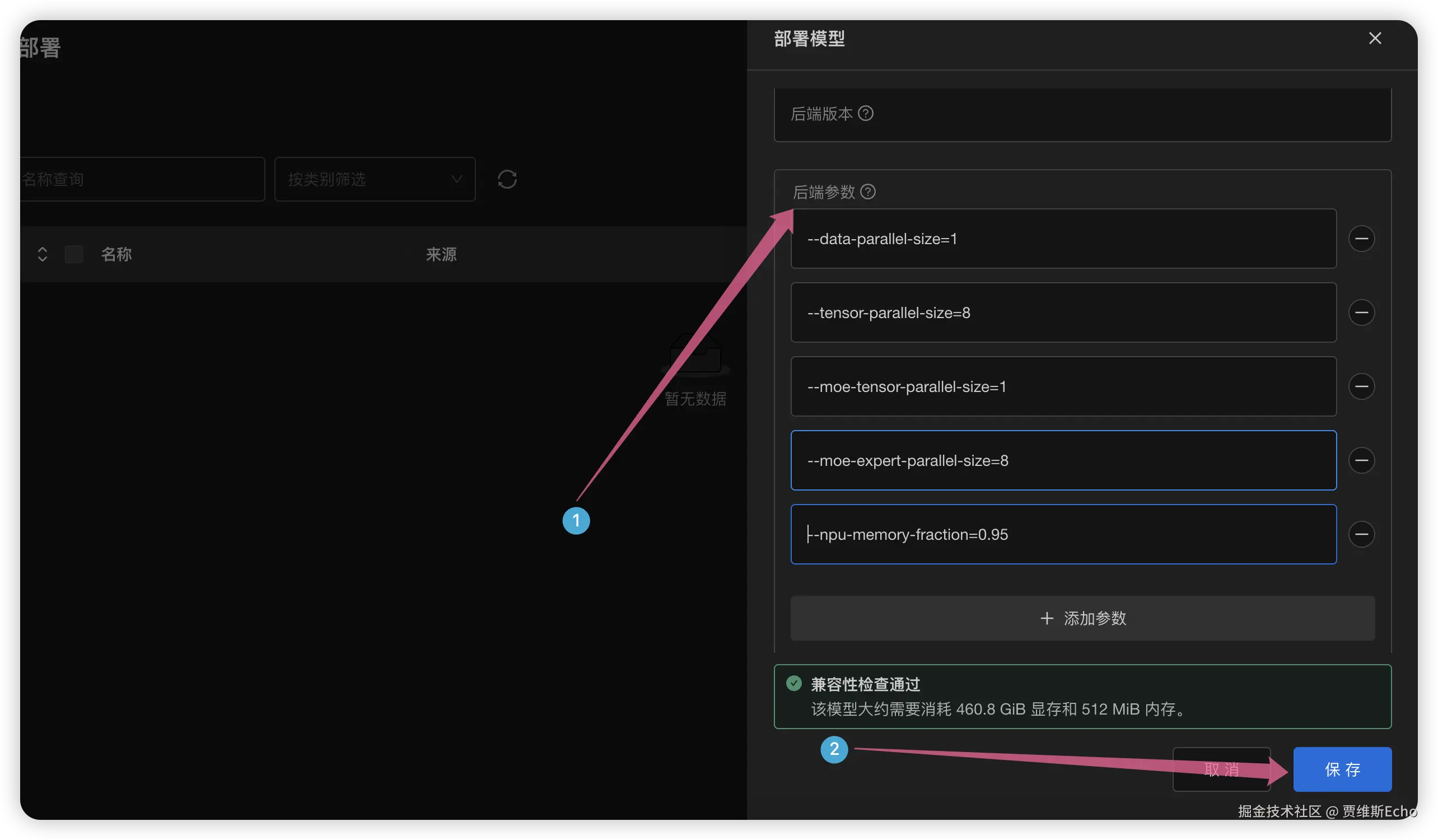Screen dimensions: 1438x840
Task: Toggle the select-all checkbox in table header
Action: pos(73,254)
